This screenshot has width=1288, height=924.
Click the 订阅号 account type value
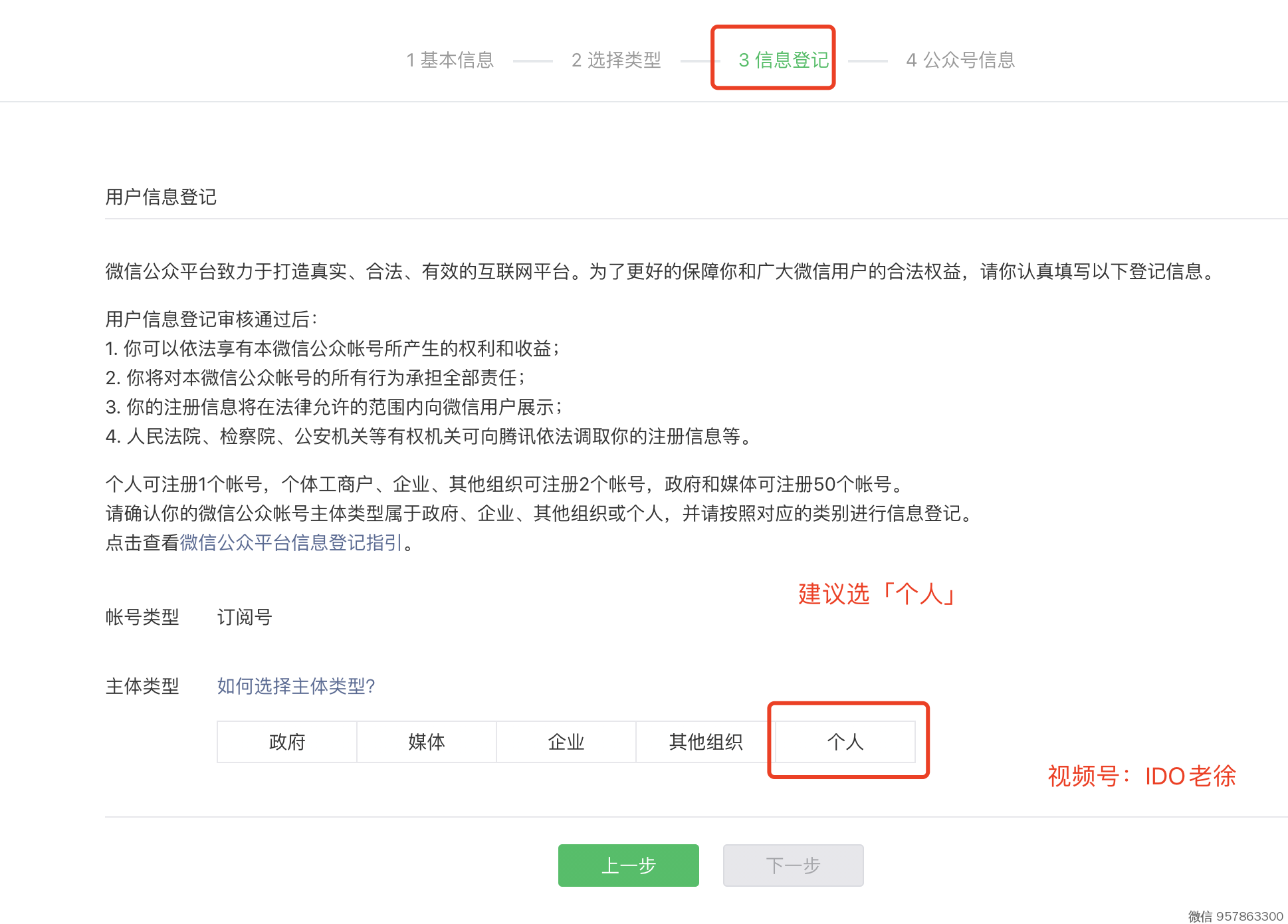pos(245,617)
